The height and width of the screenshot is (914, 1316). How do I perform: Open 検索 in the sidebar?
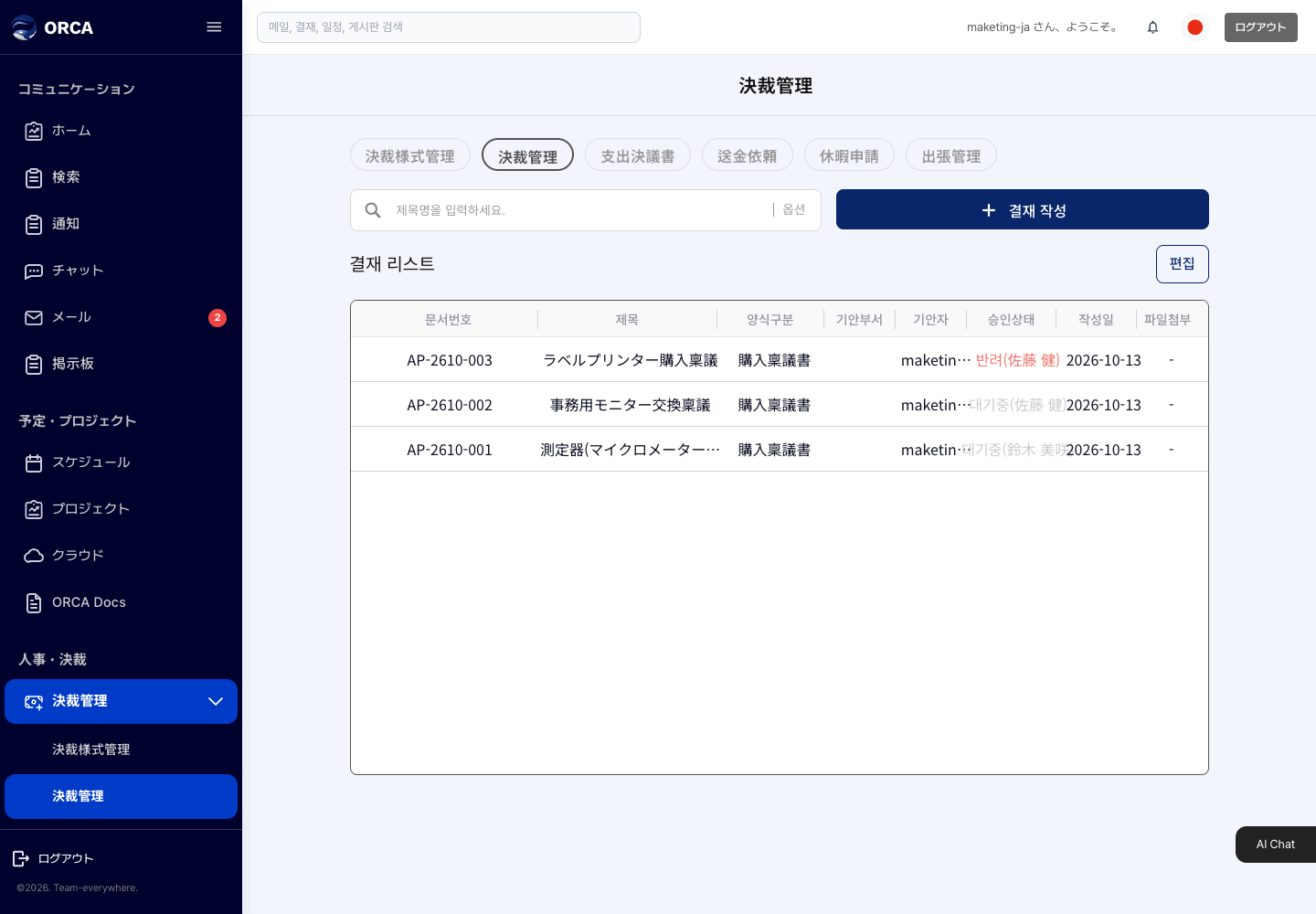tap(121, 177)
